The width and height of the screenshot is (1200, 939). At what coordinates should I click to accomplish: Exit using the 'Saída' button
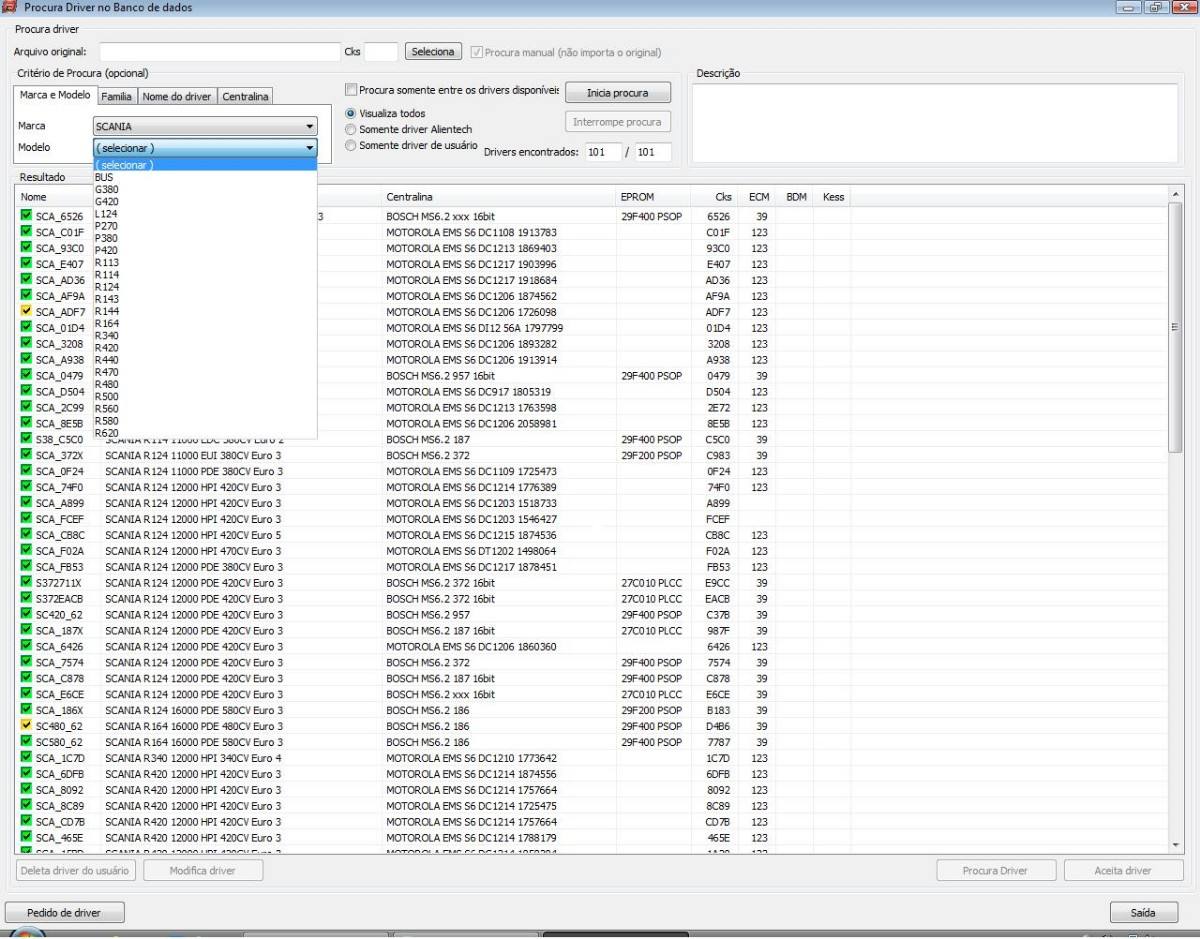pyautogui.click(x=1143, y=912)
